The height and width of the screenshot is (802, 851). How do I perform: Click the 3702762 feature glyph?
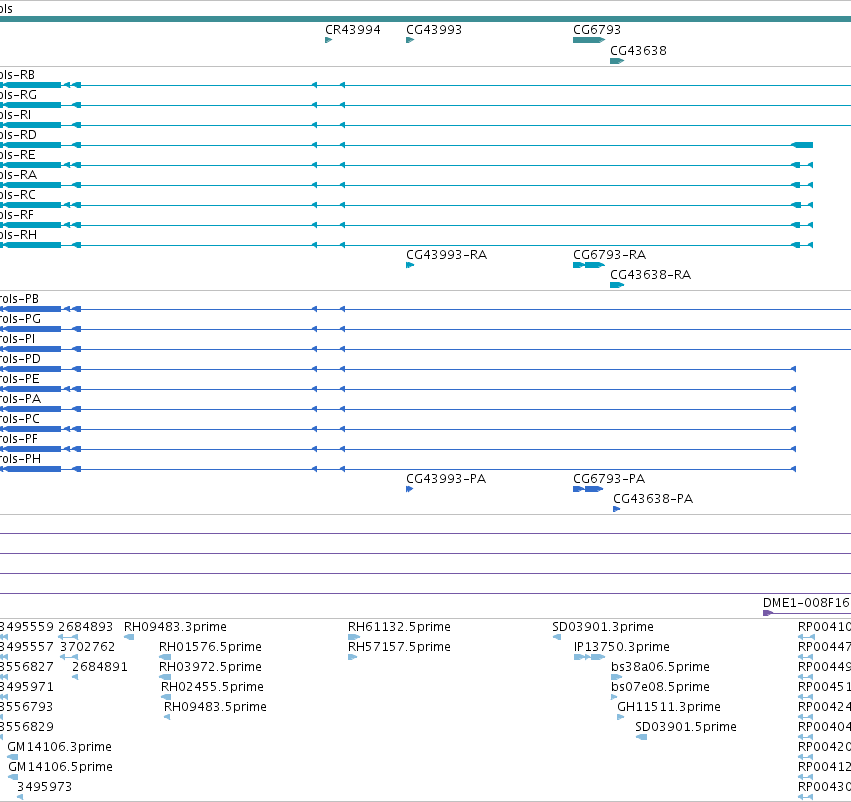(x=69, y=657)
